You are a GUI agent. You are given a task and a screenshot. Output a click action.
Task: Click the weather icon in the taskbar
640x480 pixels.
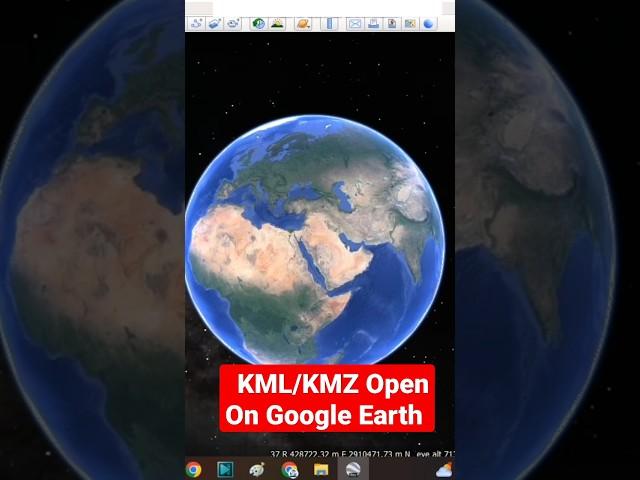(445, 470)
